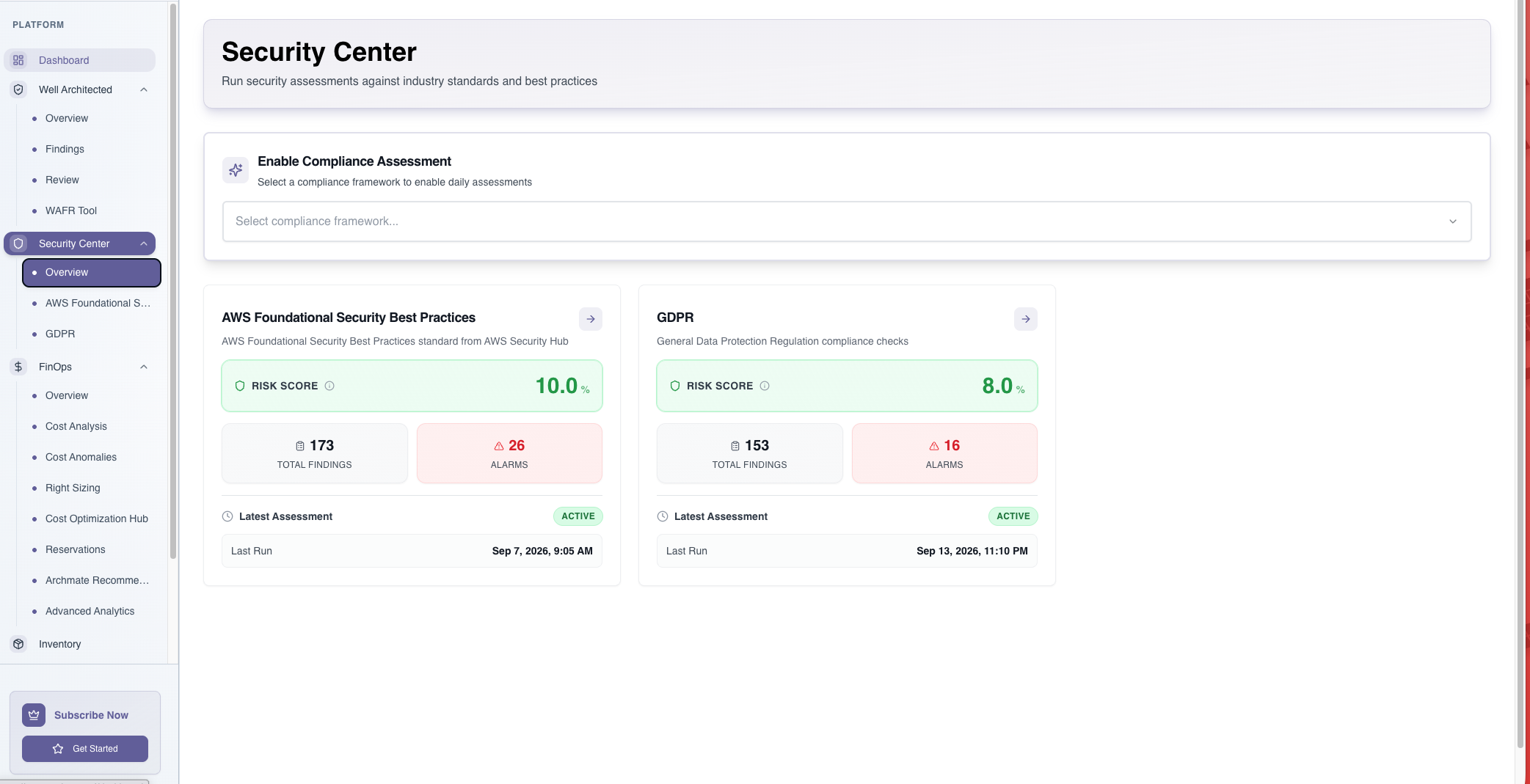Click the Subscribe Now crown icon
This screenshot has width=1530, height=784.
point(34,715)
